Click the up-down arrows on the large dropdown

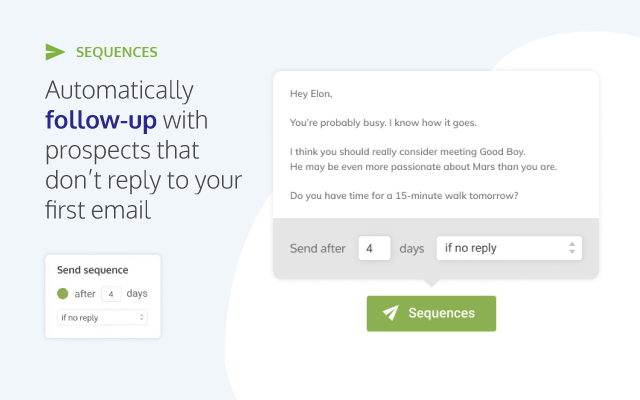[x=571, y=248]
